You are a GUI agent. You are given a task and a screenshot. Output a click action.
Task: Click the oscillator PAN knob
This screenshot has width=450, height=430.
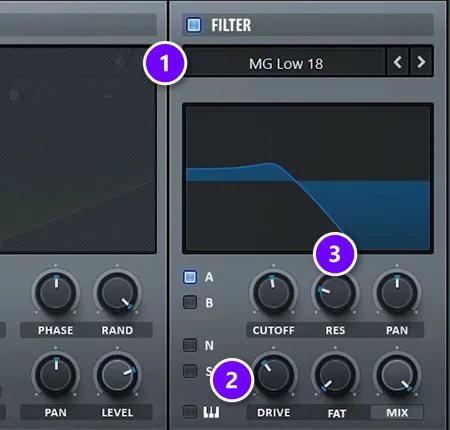point(56,375)
